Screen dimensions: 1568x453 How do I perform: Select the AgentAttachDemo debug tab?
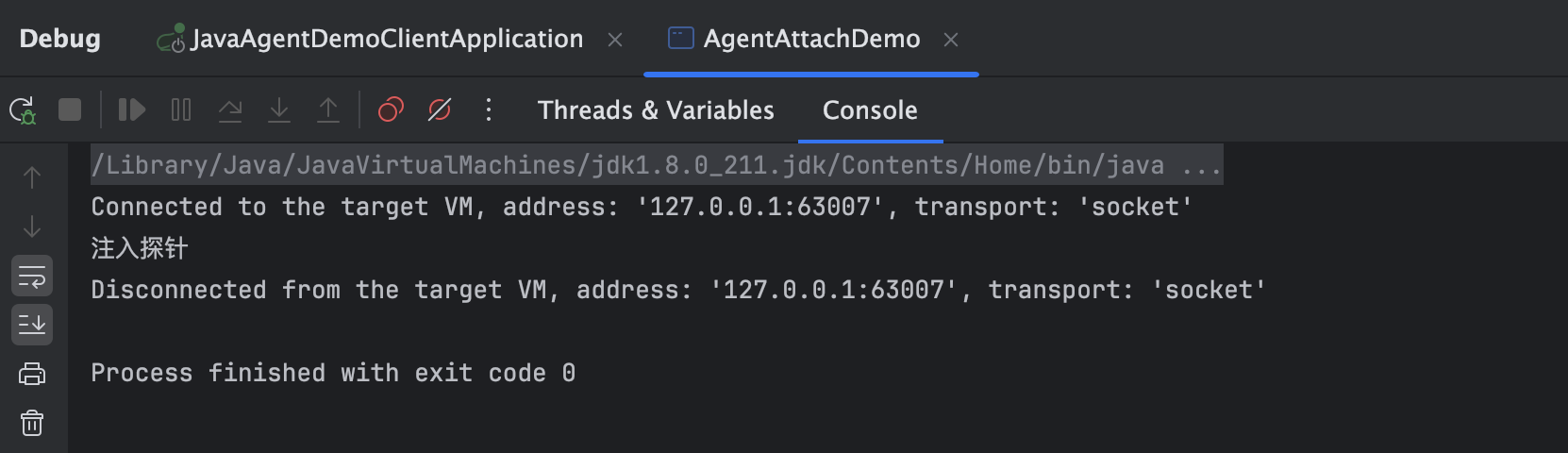[811, 39]
